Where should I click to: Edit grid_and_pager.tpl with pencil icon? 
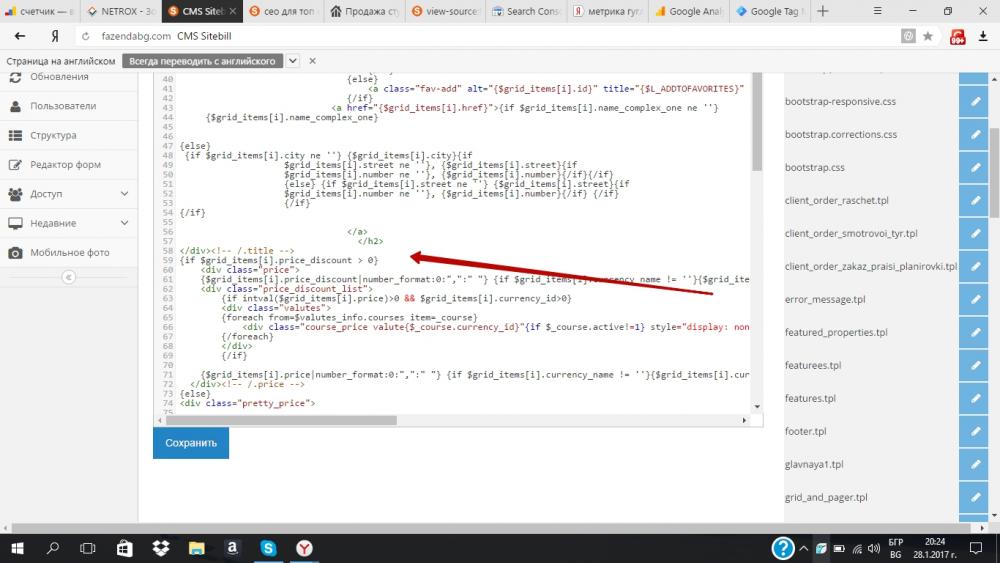974,497
